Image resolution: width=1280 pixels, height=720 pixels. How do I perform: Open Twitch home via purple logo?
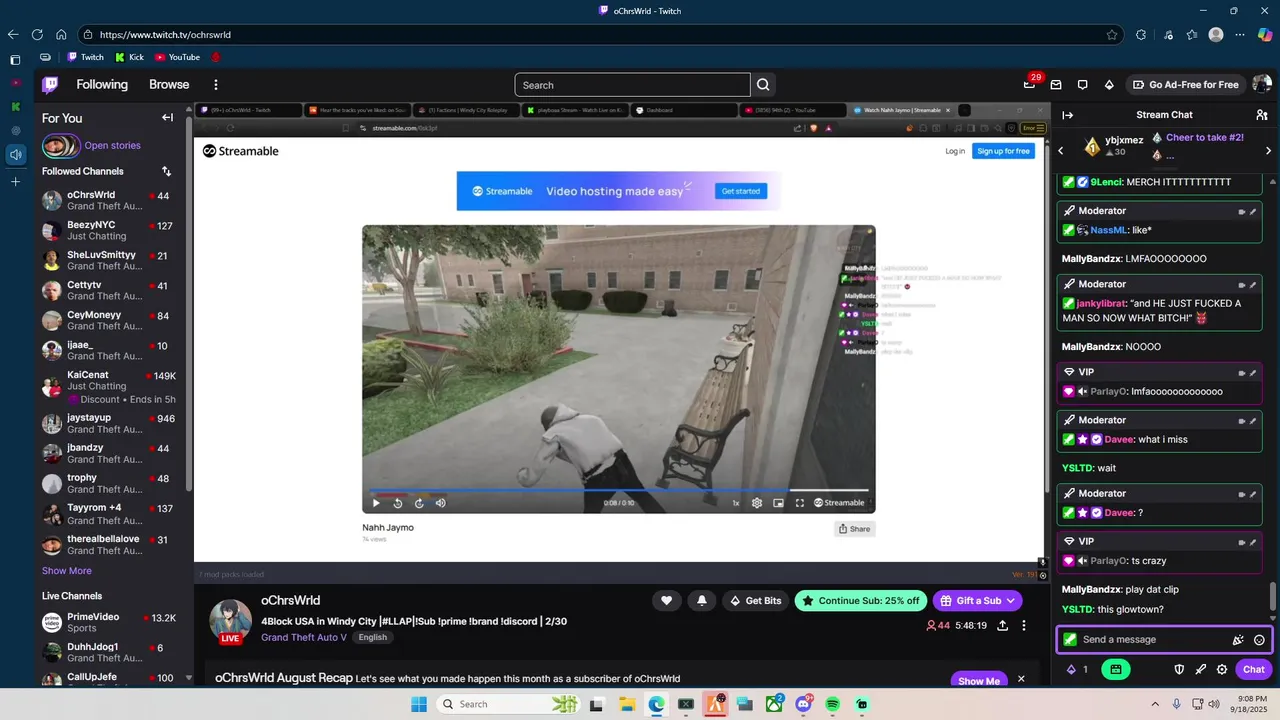click(50, 85)
